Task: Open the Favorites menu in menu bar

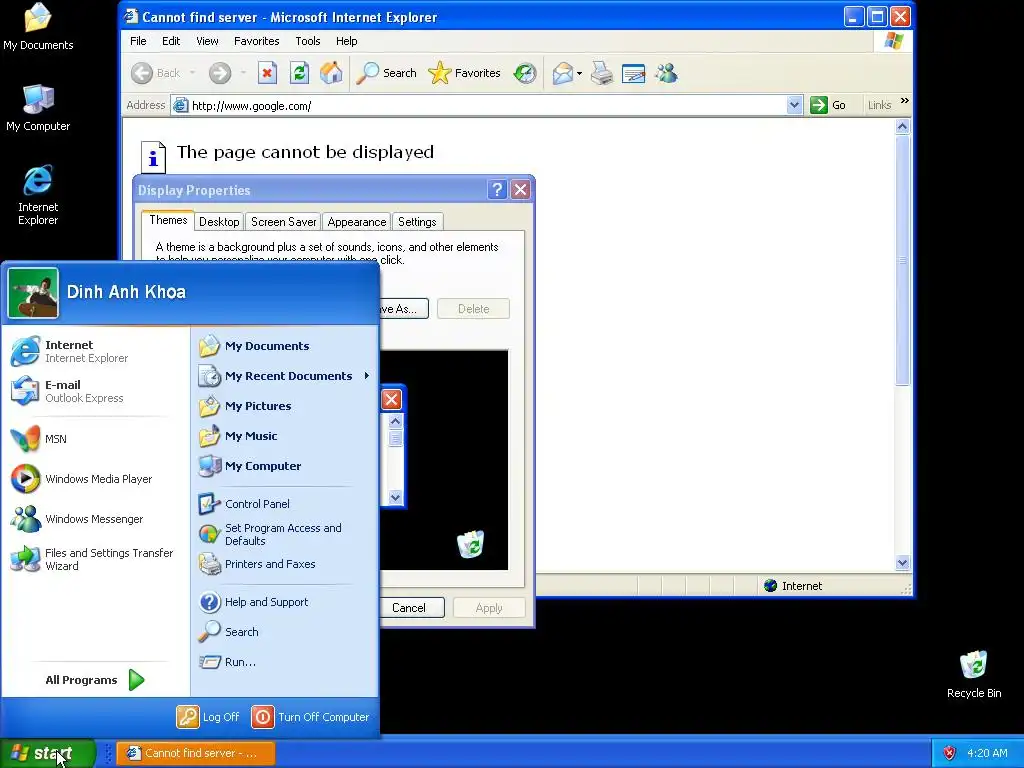Action: pyautogui.click(x=257, y=41)
